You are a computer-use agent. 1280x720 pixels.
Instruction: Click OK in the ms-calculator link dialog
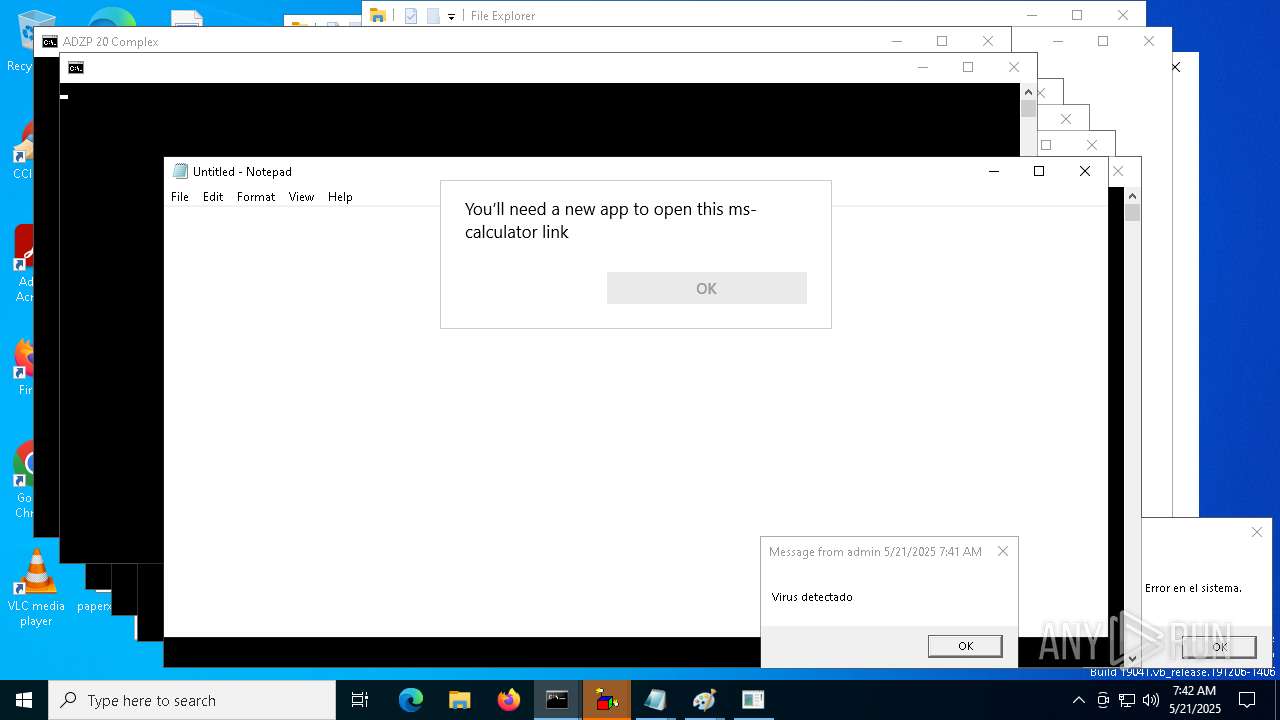[x=707, y=288]
